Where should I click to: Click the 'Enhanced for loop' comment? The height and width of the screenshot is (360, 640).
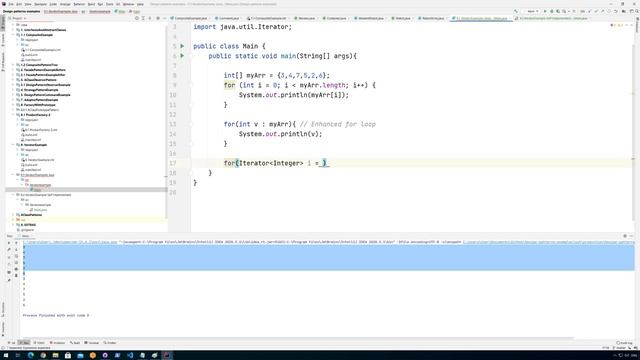338,124
